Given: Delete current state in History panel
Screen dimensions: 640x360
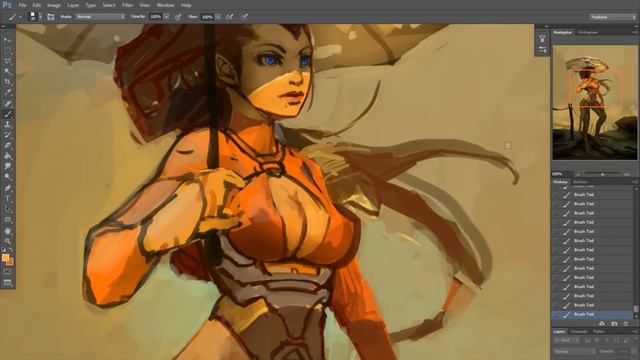Looking at the screenshot, I should coord(626,324).
